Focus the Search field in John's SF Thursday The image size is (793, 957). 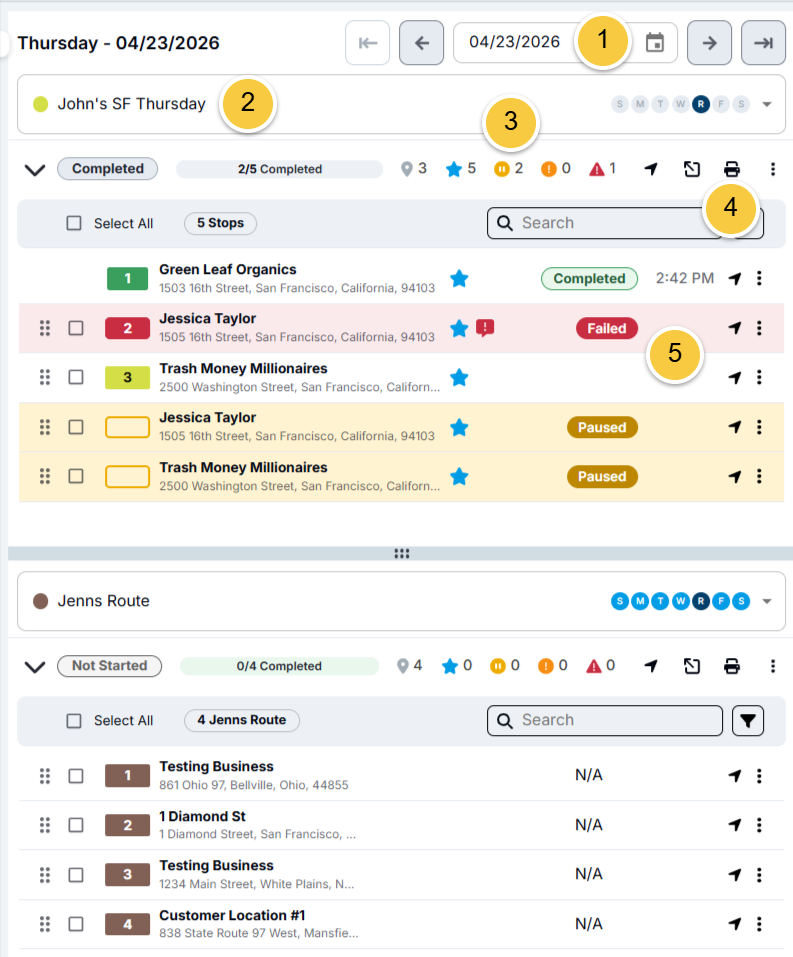(604, 223)
